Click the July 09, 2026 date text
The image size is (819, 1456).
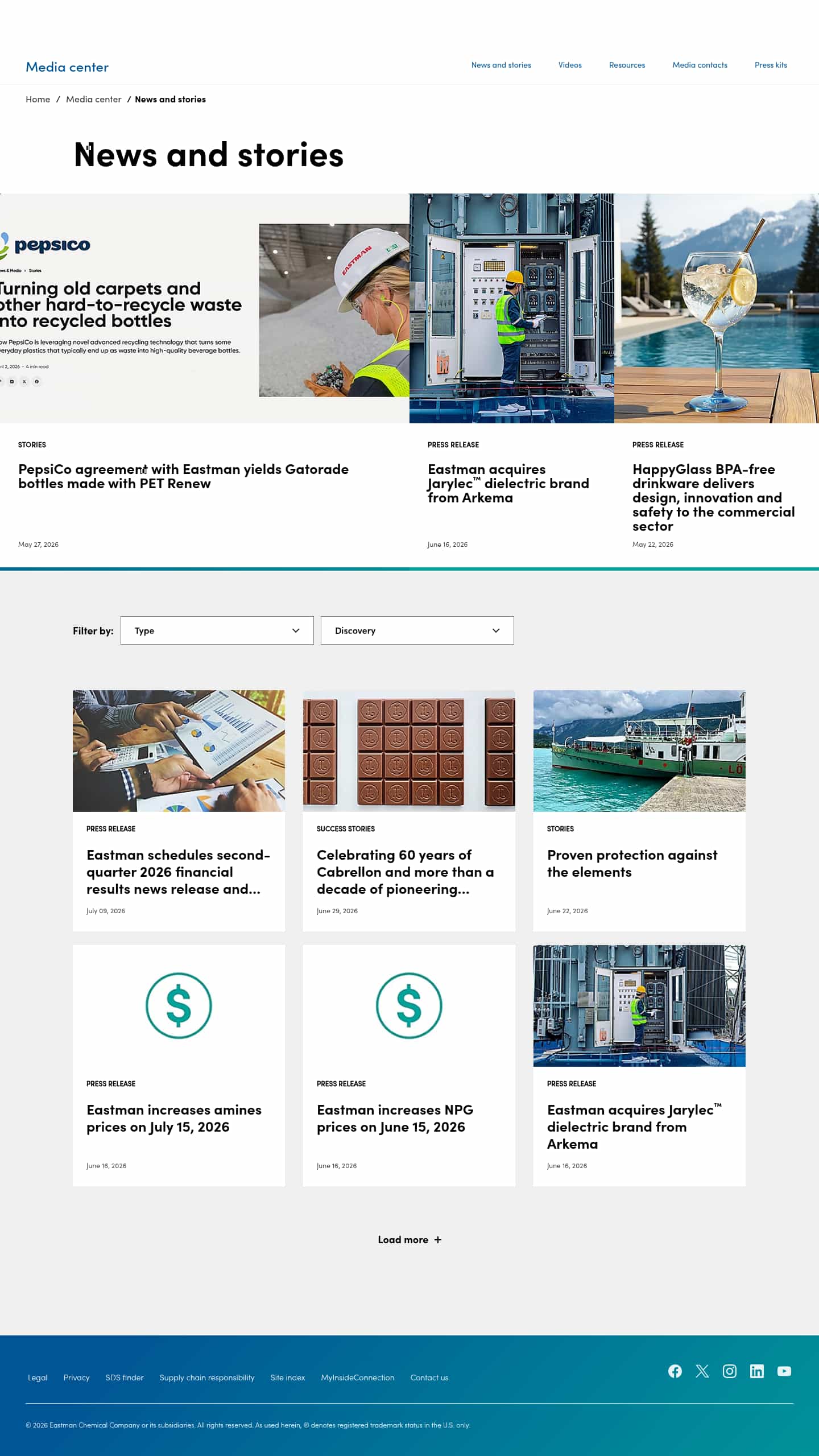106,911
